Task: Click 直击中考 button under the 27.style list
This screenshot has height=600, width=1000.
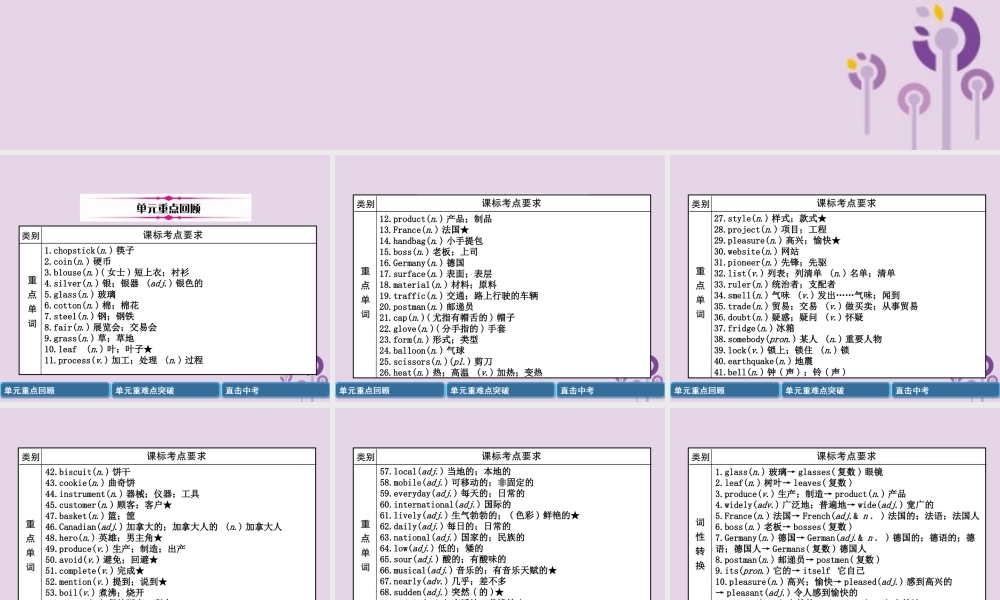Action: tap(945, 390)
